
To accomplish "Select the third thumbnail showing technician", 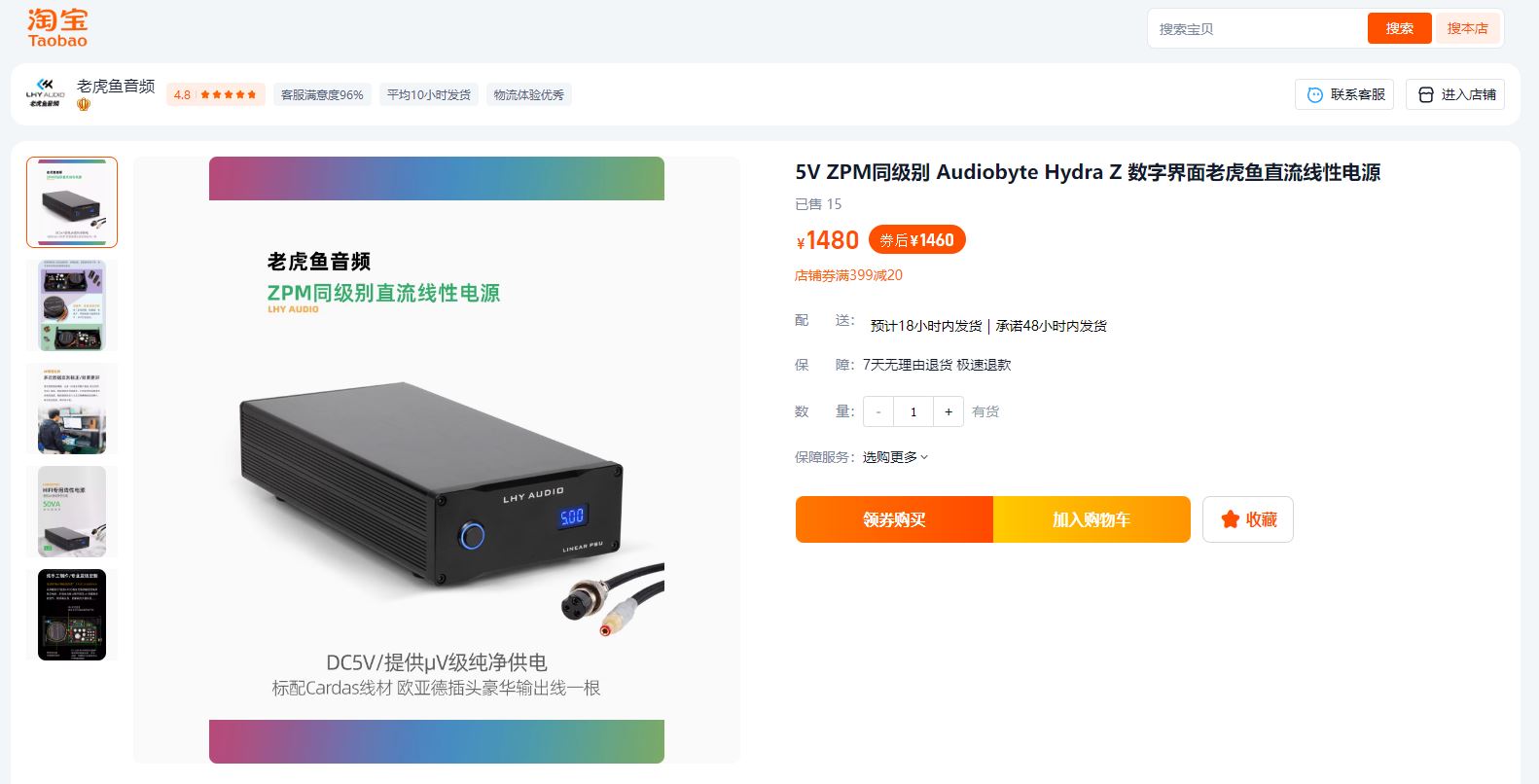I will 72,409.
